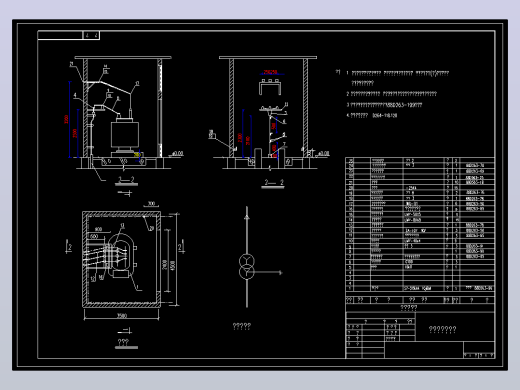Click the direction arrow symbol below the plan view
This screenshot has width=520, height=390.
click(125, 331)
